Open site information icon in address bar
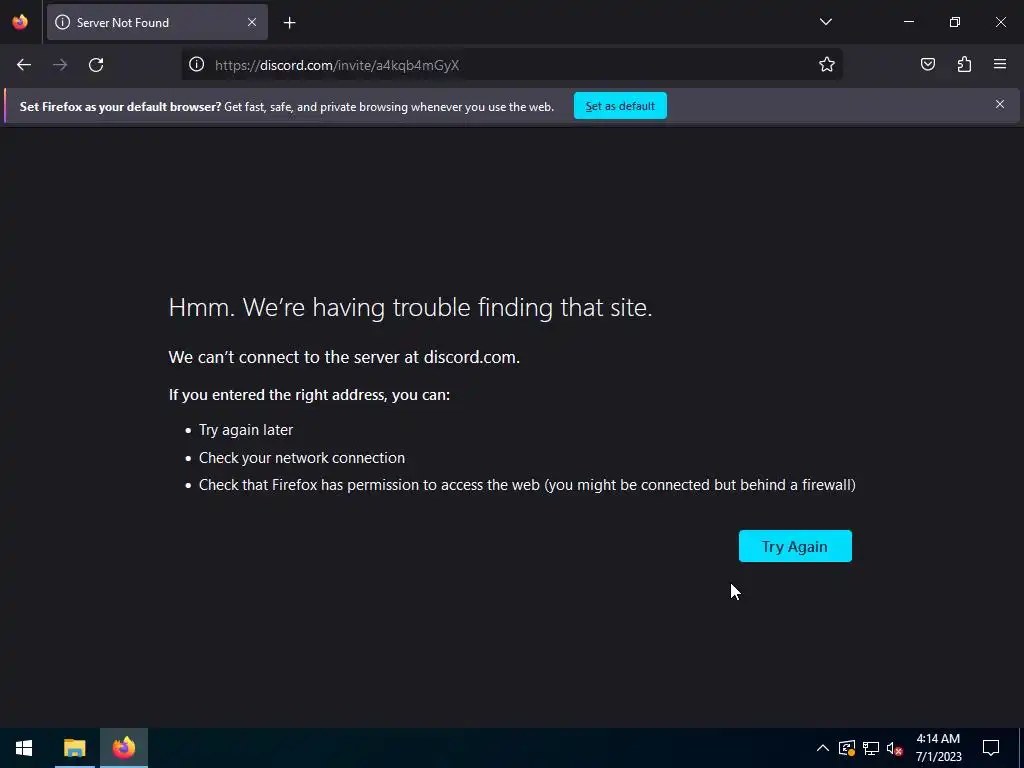 [197, 65]
